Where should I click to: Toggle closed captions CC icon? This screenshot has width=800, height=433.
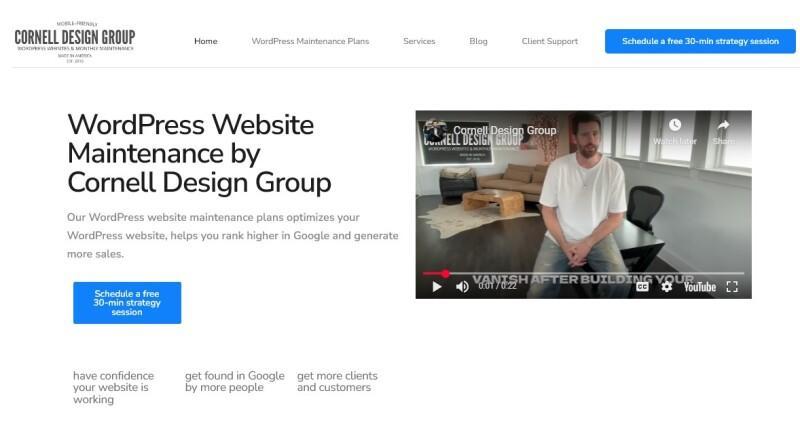click(x=642, y=287)
